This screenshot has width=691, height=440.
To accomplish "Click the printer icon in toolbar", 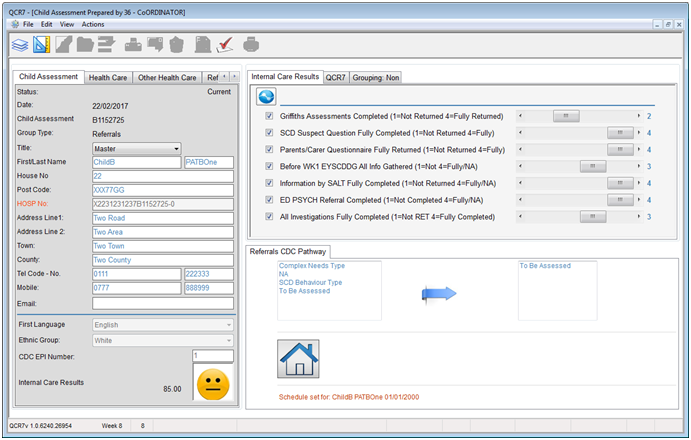I will (251, 44).
